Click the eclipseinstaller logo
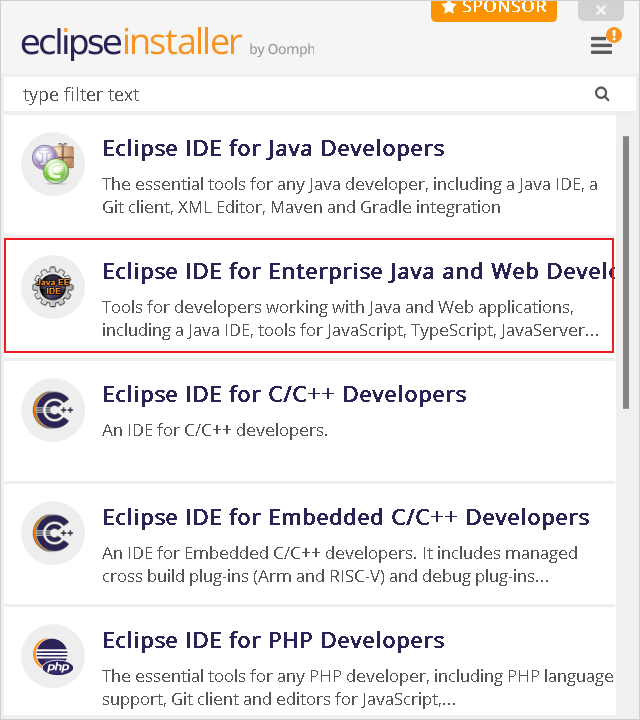The image size is (640, 720). (x=131, y=42)
